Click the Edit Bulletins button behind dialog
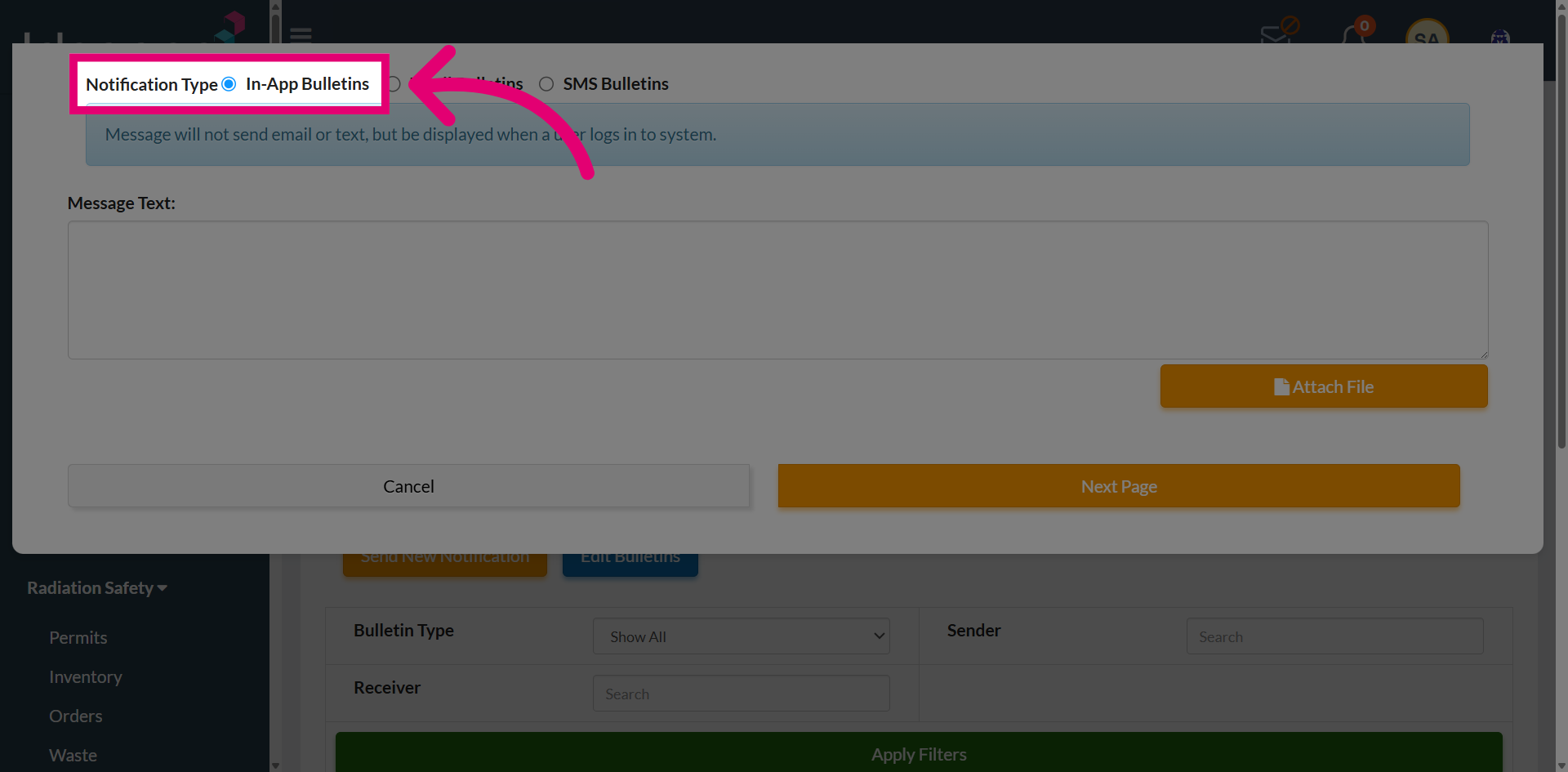The height and width of the screenshot is (772, 1568). point(630,564)
